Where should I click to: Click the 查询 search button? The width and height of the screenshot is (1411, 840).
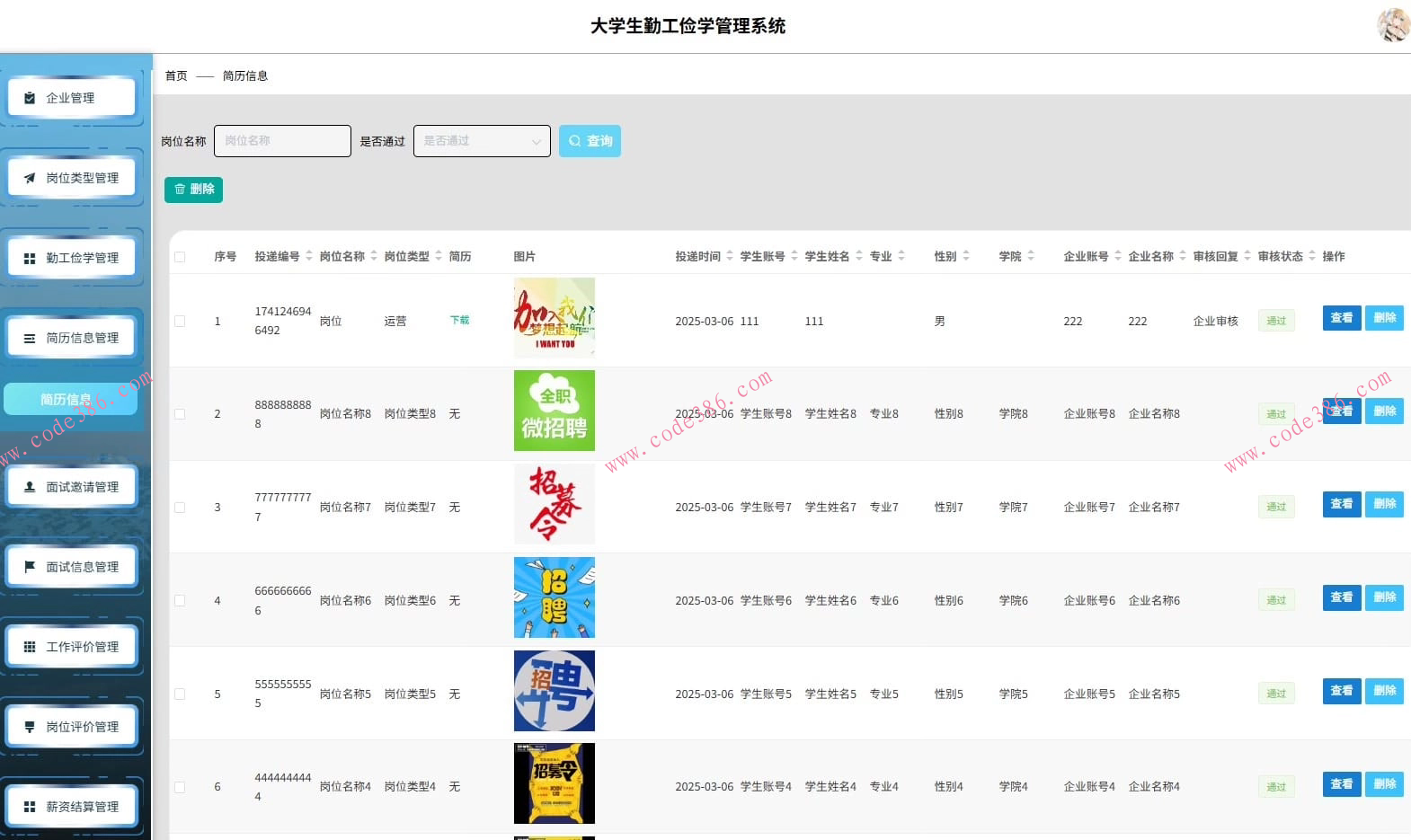tap(590, 141)
